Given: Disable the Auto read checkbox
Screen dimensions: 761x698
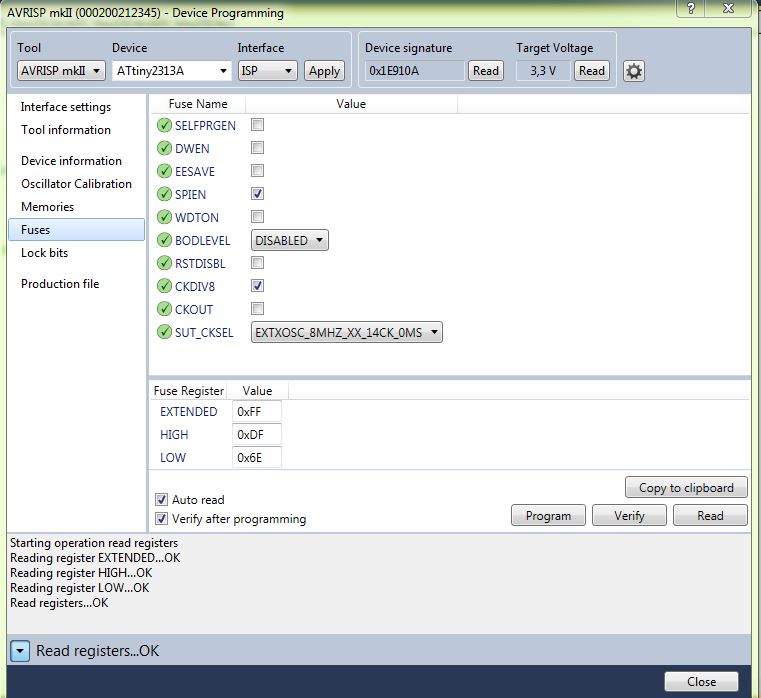Looking at the screenshot, I should tap(161, 499).
